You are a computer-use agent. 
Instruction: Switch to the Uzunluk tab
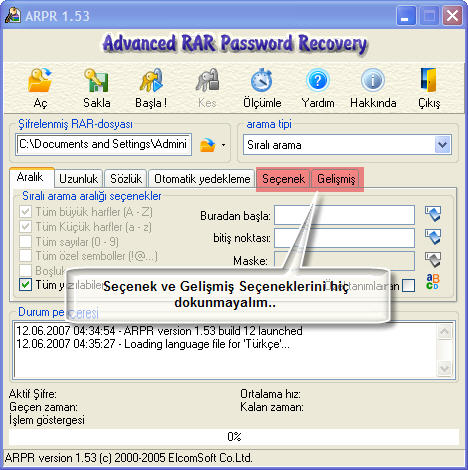point(79,179)
